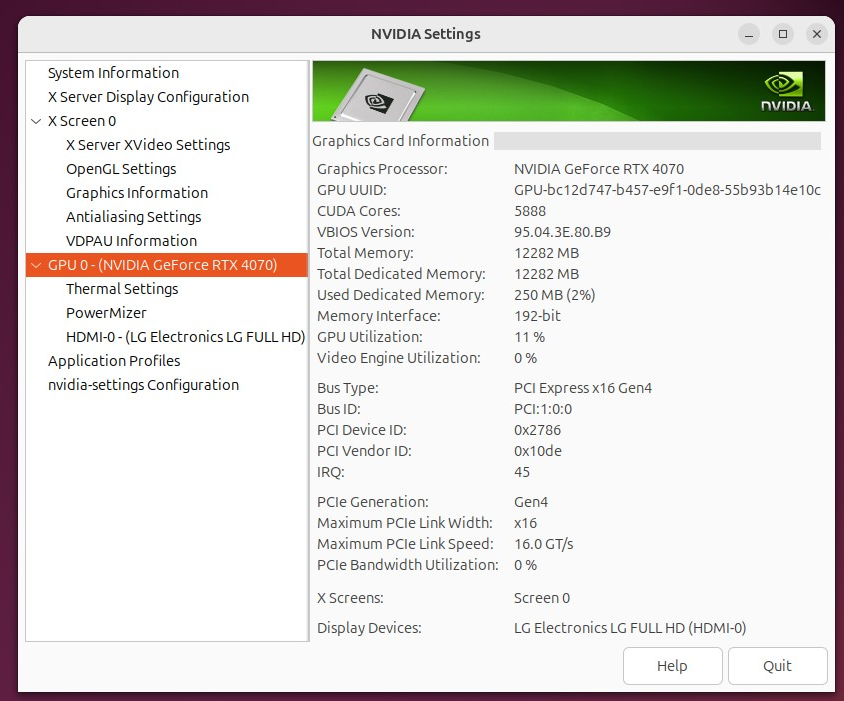Click Display Devices value LG FULL HD (HDMI-0)

[x=630, y=628]
